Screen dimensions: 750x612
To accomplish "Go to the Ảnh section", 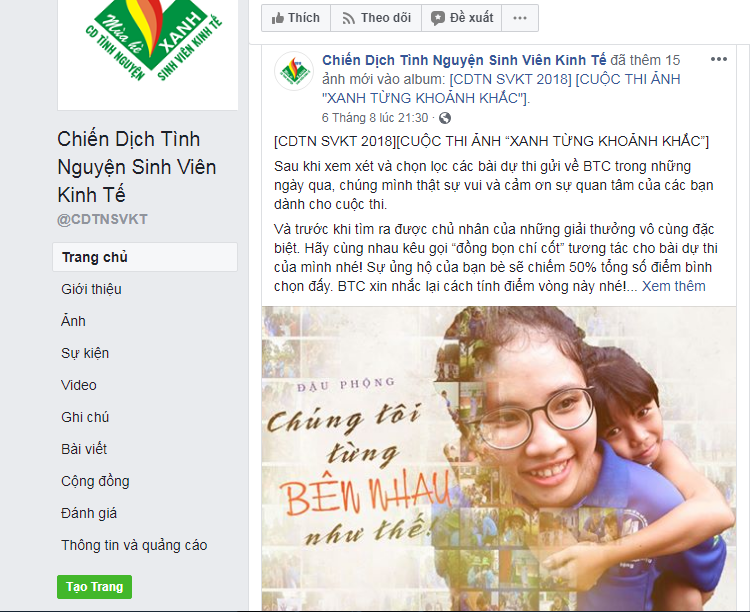I will tap(73, 321).
